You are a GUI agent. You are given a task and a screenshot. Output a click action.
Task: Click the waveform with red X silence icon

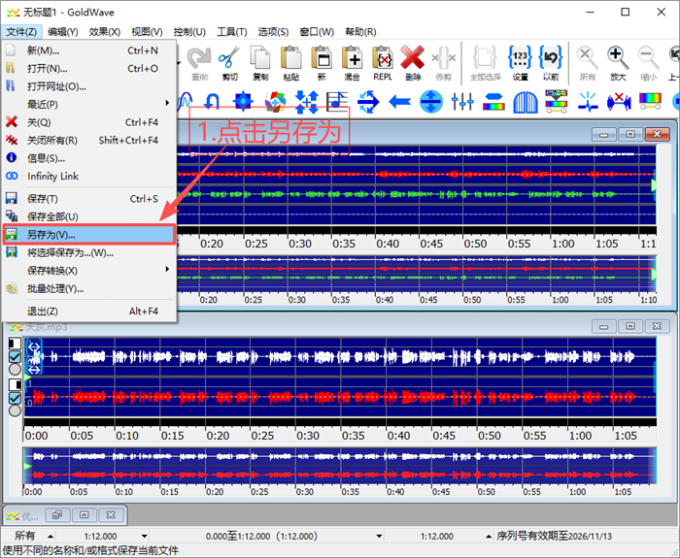pos(619,102)
